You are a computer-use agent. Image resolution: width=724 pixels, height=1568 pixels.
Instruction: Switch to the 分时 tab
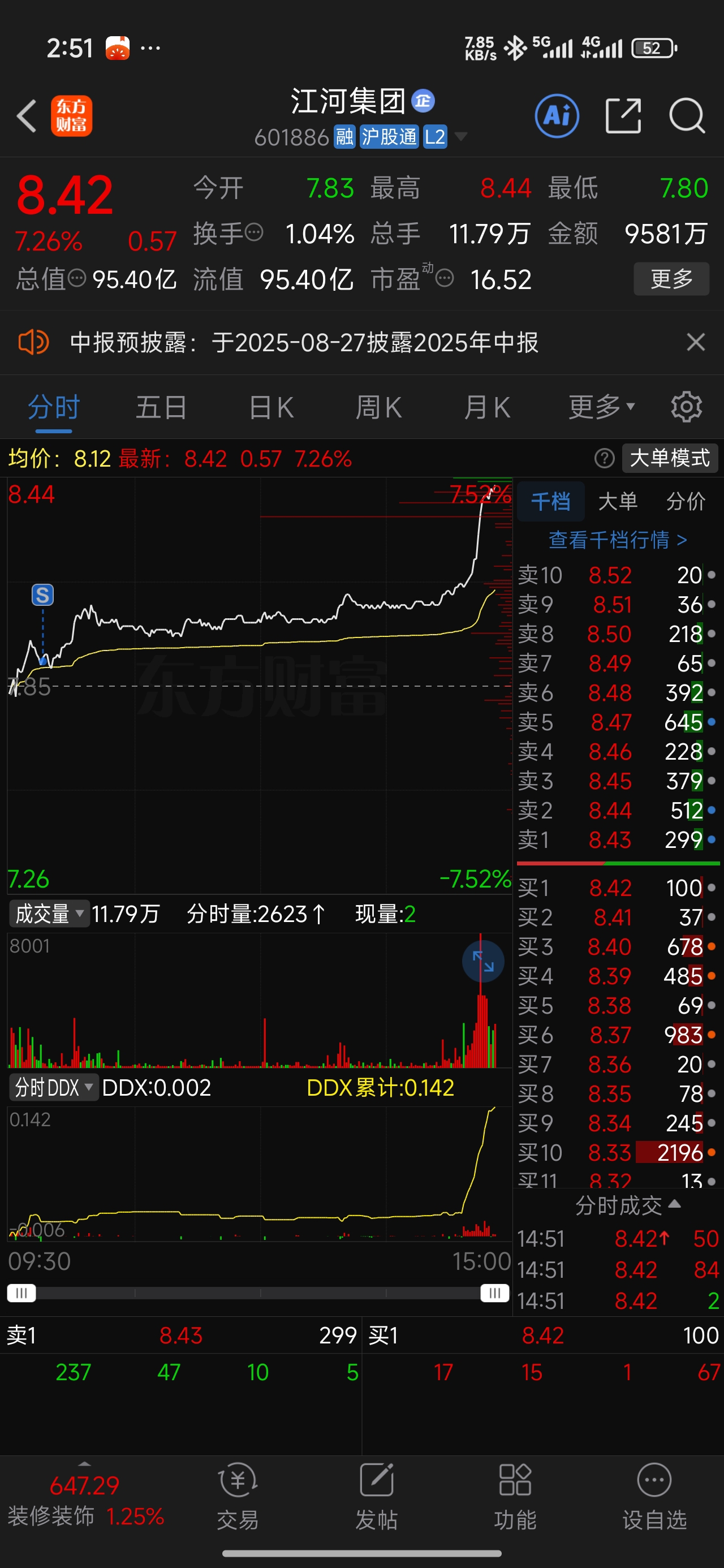(x=54, y=407)
